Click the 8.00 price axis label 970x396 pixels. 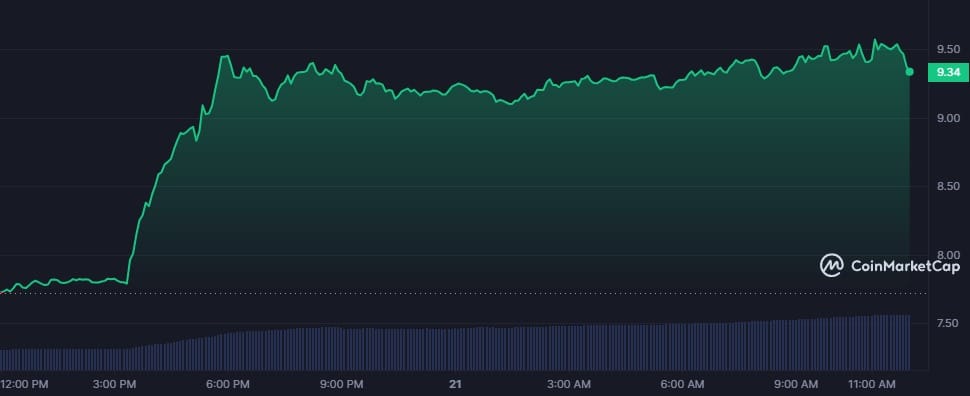[x=948, y=255]
